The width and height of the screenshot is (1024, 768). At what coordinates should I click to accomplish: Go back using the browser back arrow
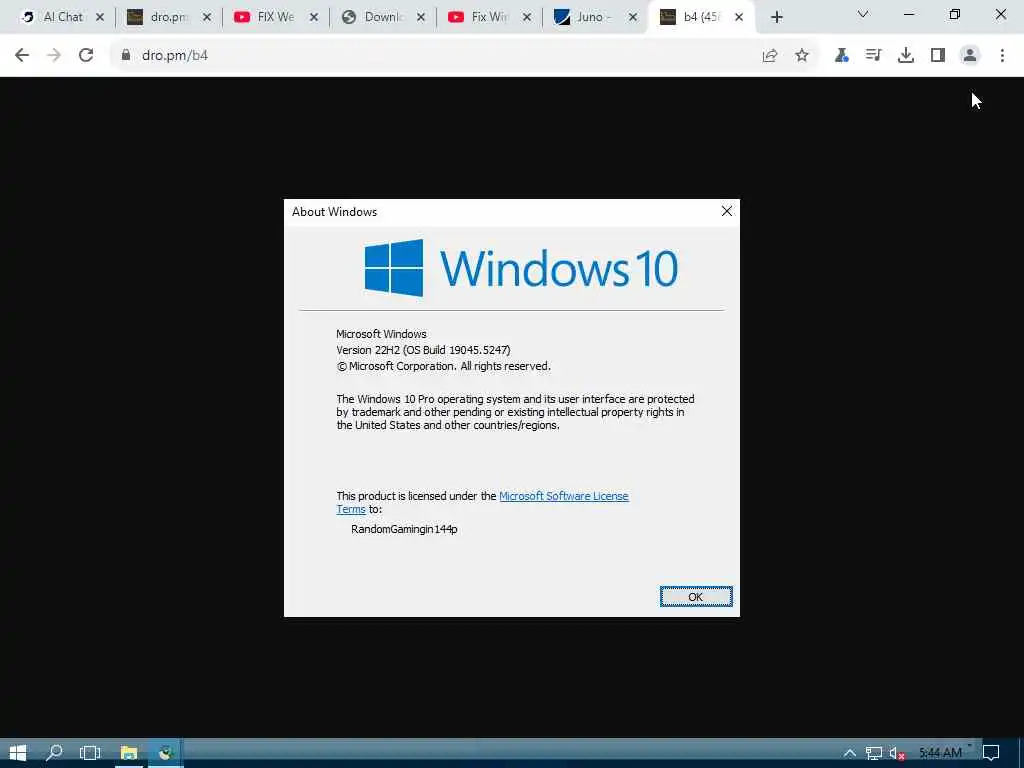(22, 56)
